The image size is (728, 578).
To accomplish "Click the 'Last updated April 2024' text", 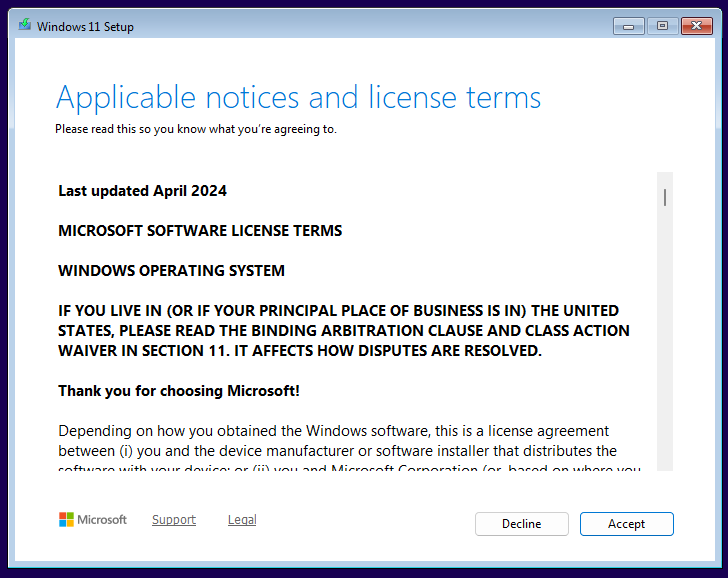I will (143, 191).
